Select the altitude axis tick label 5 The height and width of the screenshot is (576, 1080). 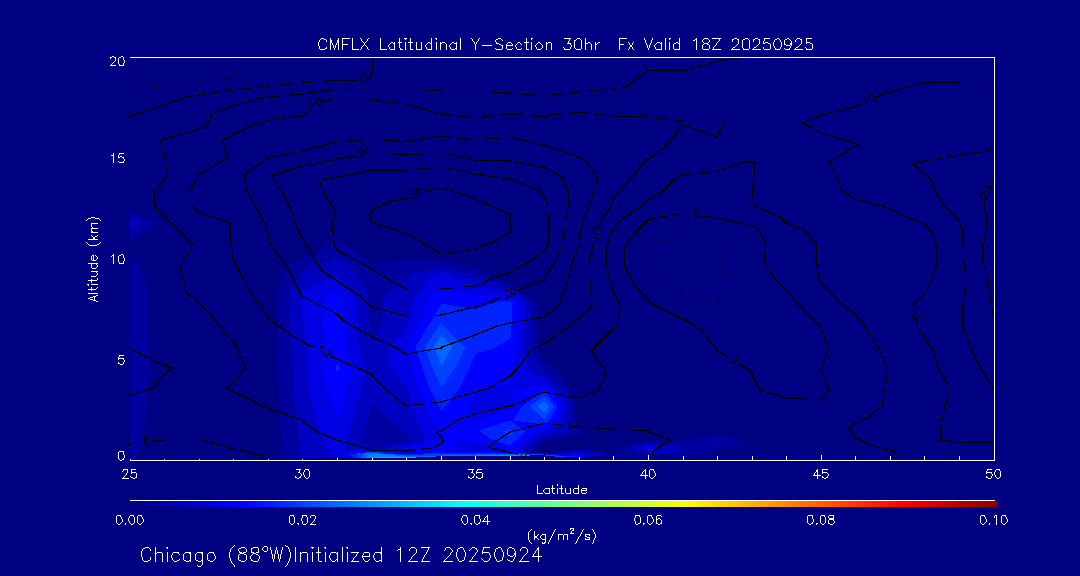(121, 359)
